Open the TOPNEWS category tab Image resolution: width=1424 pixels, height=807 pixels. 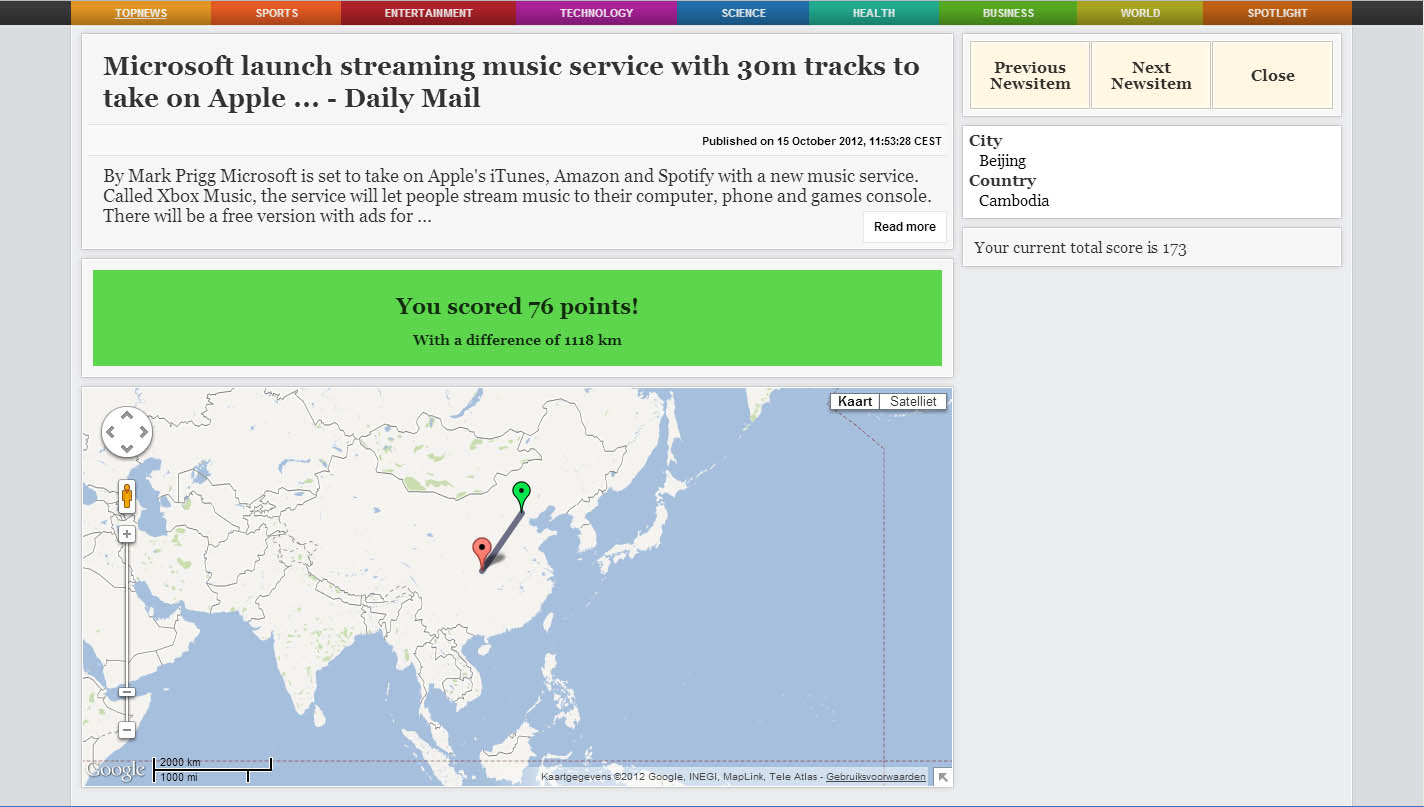click(x=141, y=13)
